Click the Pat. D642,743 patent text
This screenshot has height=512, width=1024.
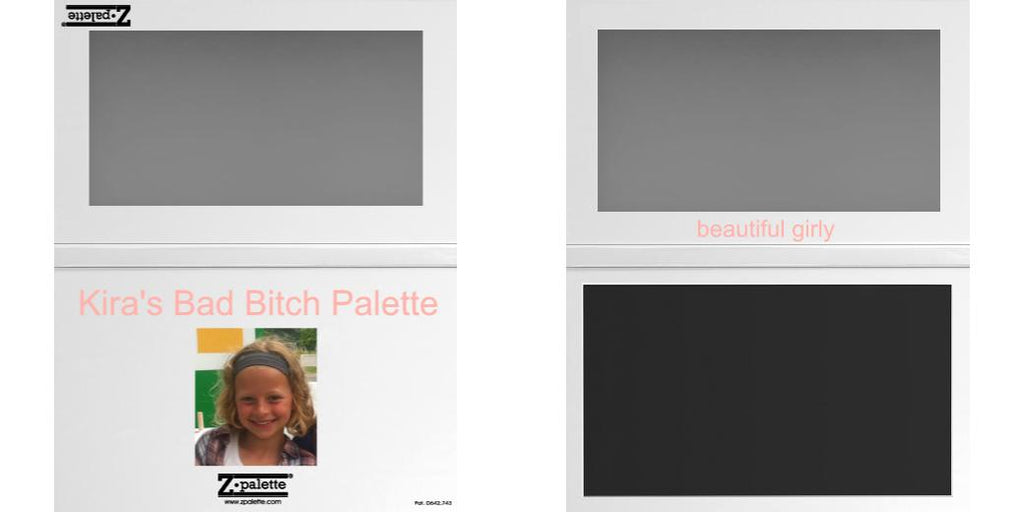pyautogui.click(x=432, y=502)
